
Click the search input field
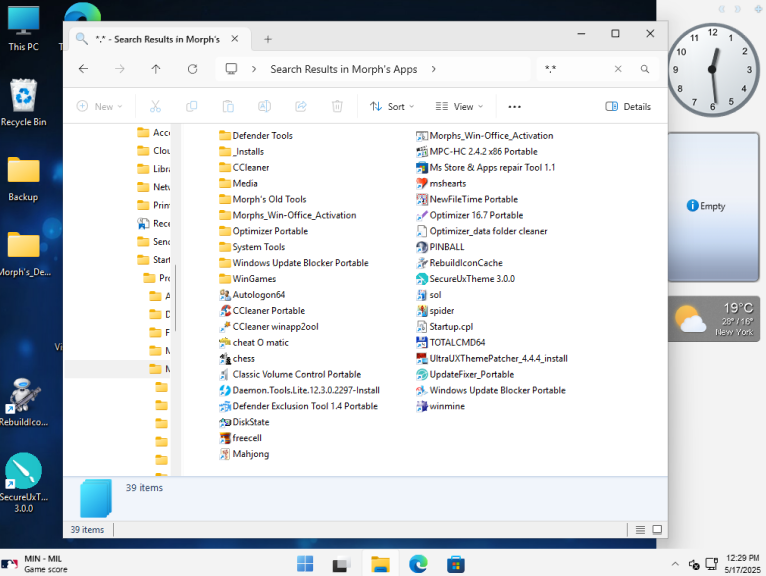[x=575, y=69]
